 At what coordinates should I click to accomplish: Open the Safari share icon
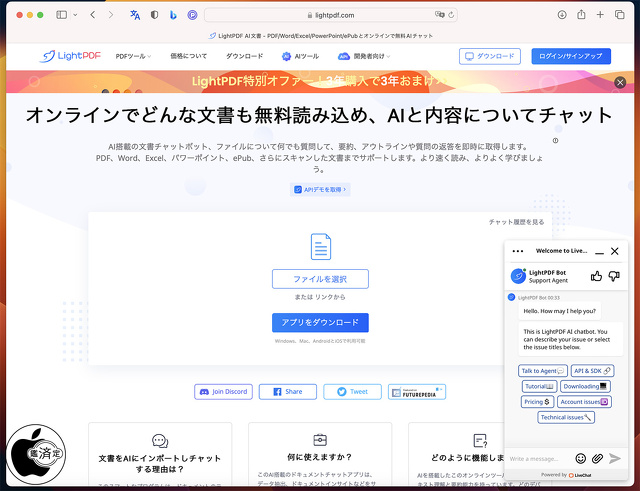pyautogui.click(x=581, y=15)
